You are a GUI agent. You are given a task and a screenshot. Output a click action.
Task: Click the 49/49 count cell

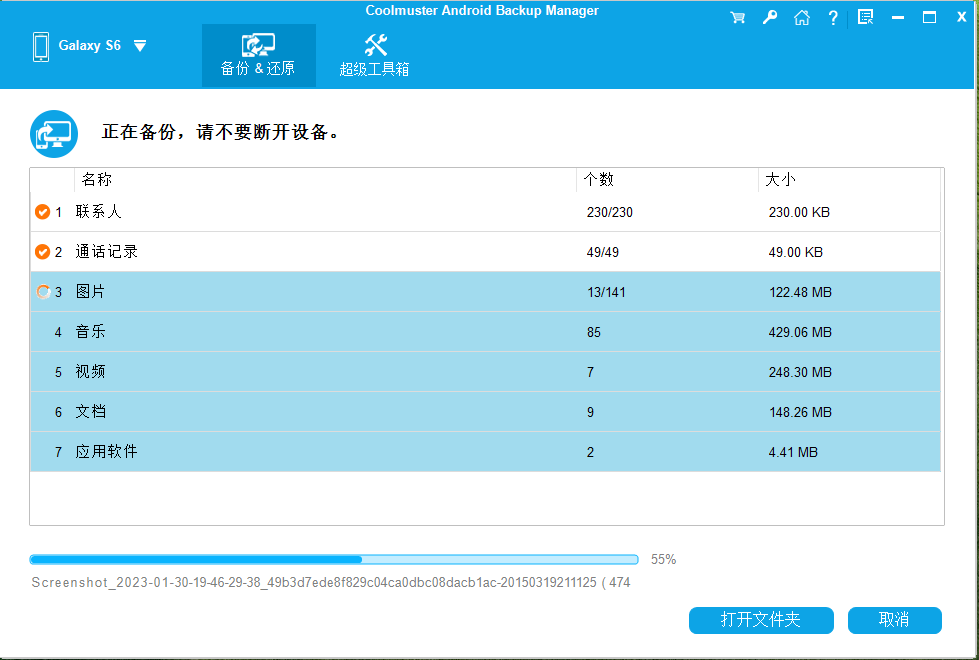(x=603, y=252)
